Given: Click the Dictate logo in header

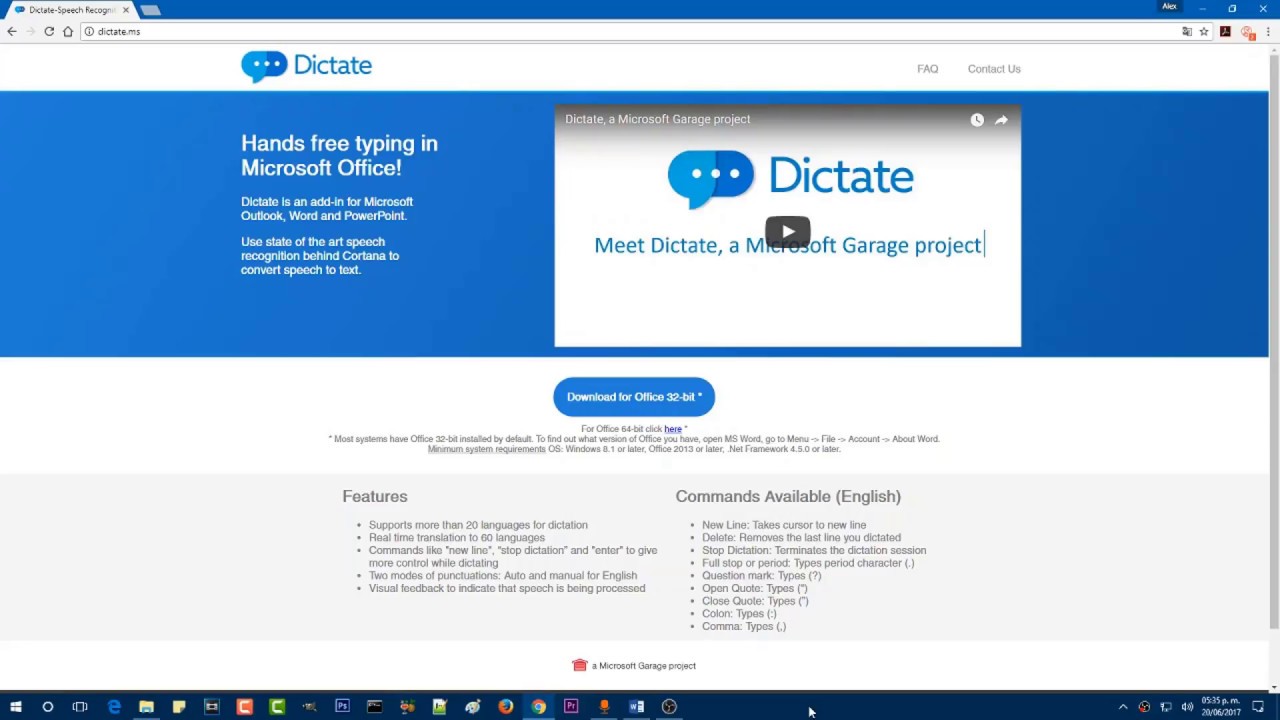Looking at the screenshot, I should pyautogui.click(x=306, y=66).
